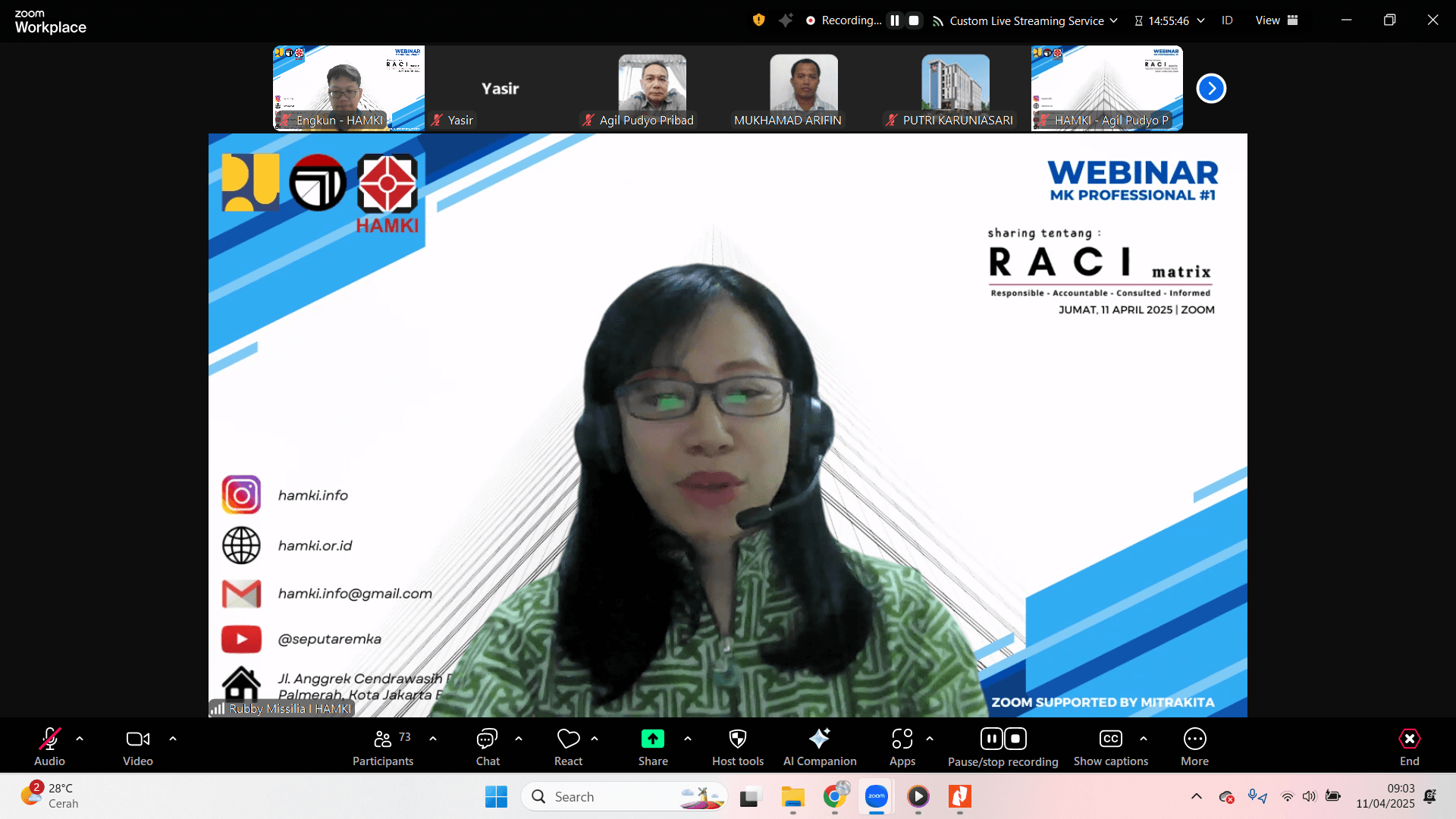1456x819 pixels.
Task: Select Engkun - HAMKI video thumbnail
Action: (x=349, y=88)
